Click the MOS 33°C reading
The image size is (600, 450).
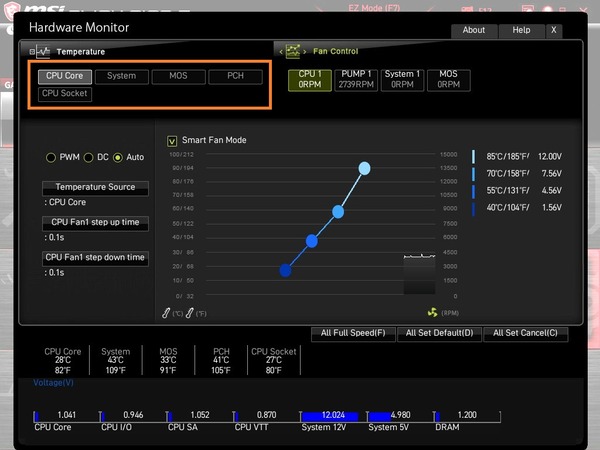168,361
